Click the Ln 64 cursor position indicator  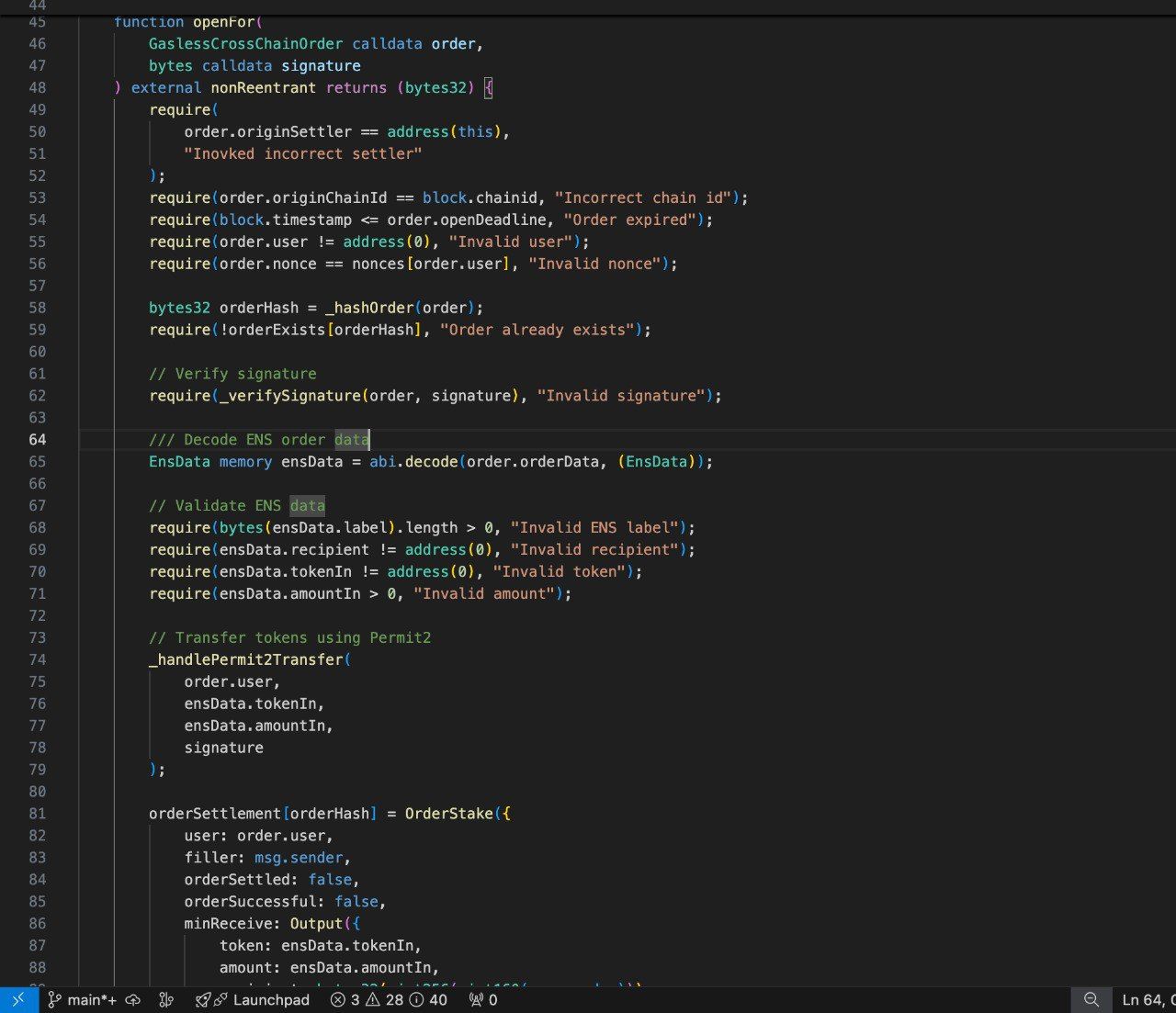[1148, 1000]
